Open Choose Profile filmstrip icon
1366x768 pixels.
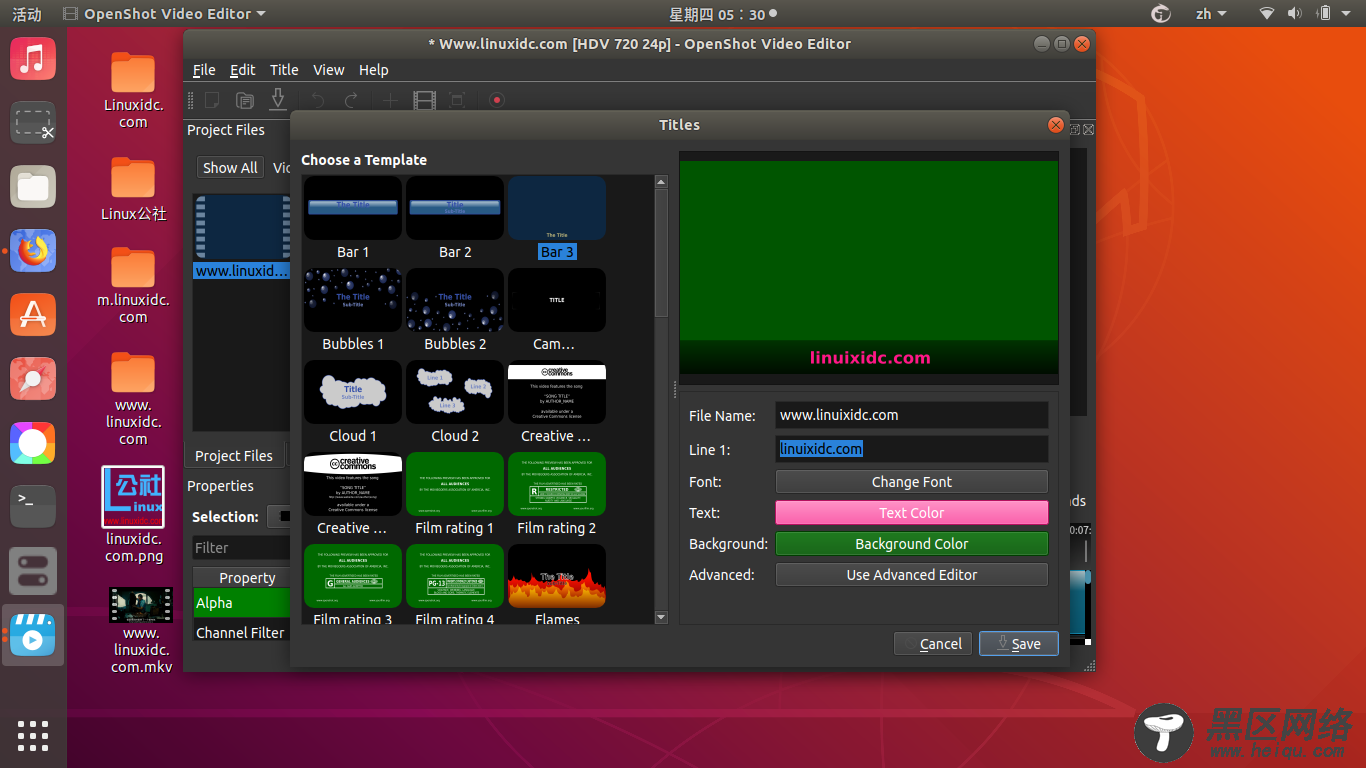[425, 100]
